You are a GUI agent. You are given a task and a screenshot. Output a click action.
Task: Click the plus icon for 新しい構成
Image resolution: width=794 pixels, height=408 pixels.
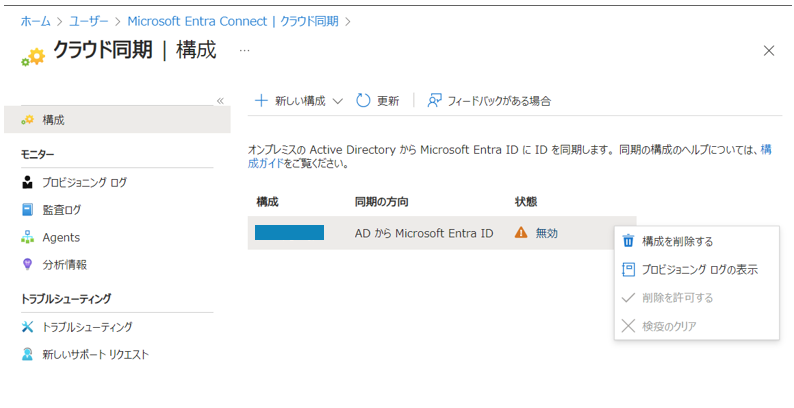tap(261, 100)
